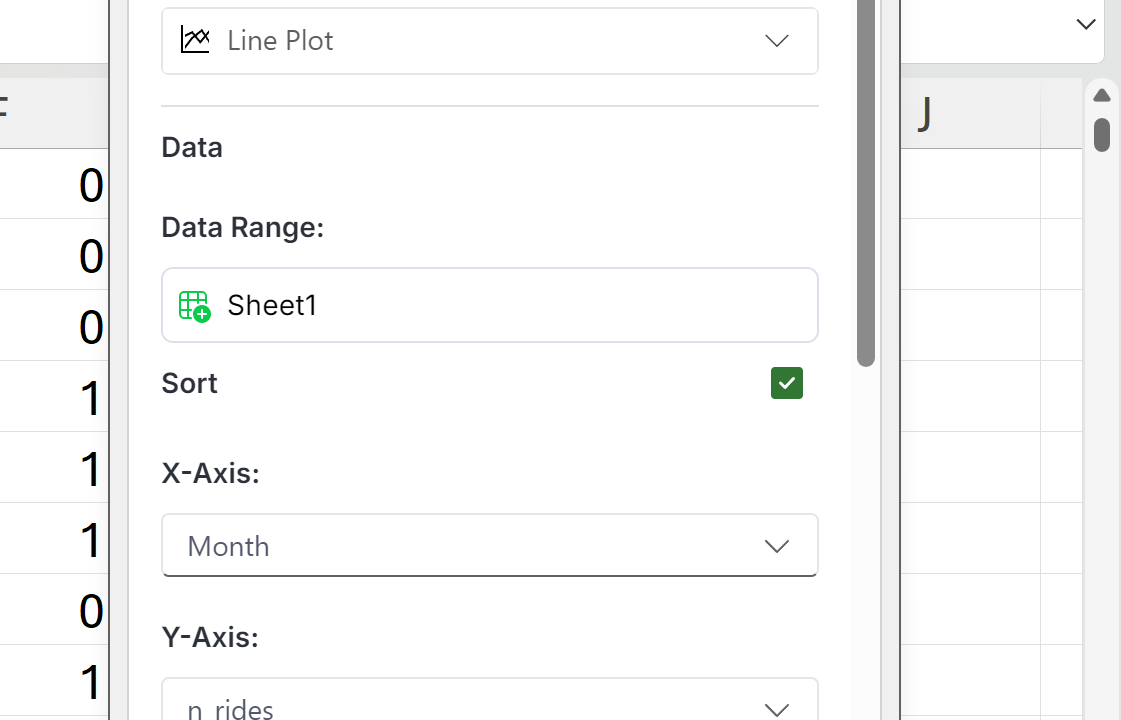
Task: Click the scroll up arrow of spreadsheet
Action: point(1102,96)
